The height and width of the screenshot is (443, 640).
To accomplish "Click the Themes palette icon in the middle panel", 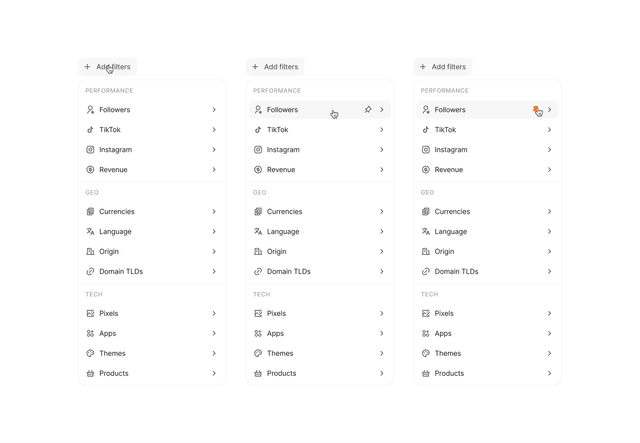I will (x=258, y=353).
